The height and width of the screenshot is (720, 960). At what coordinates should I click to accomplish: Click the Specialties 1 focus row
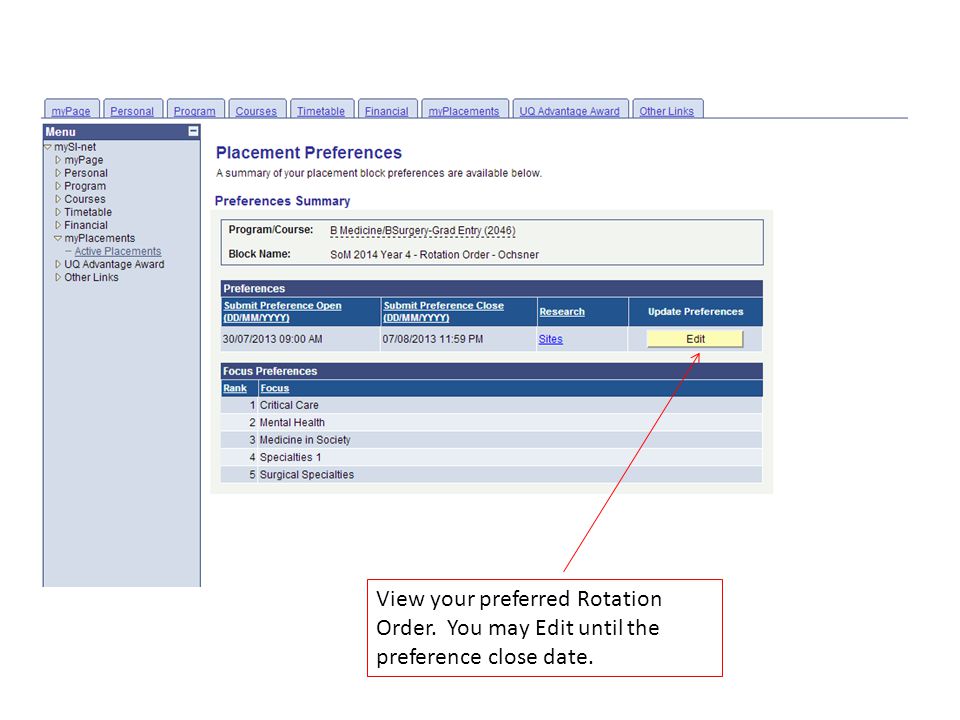pos(492,457)
